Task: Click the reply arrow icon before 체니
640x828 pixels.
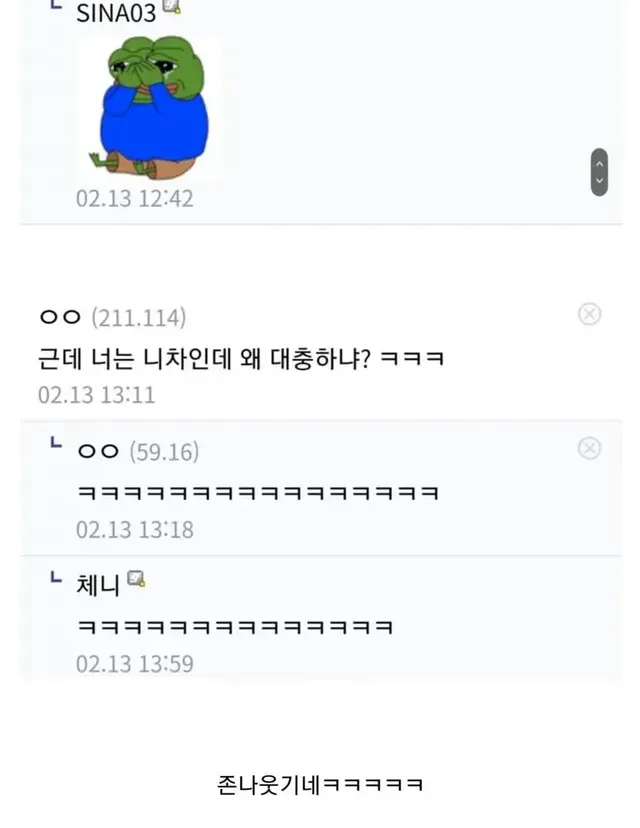Action: point(55,579)
